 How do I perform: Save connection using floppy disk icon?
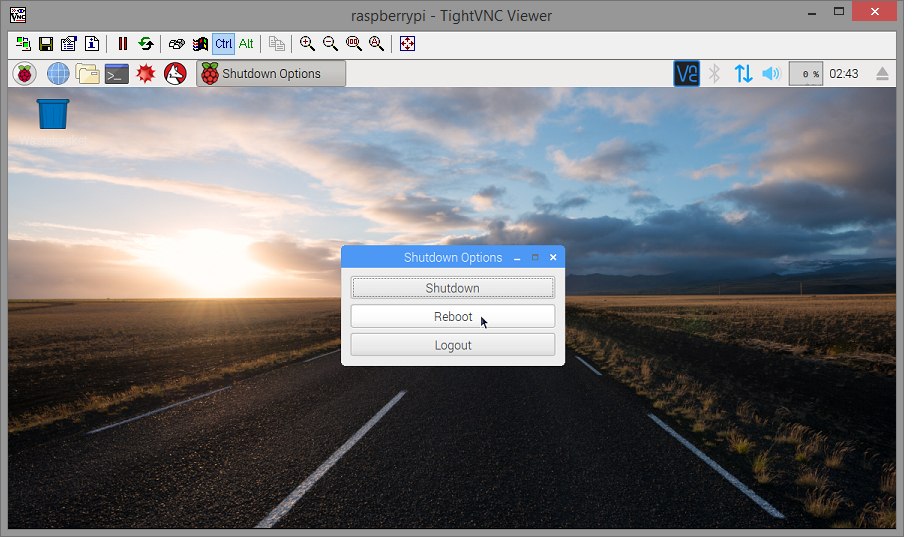(x=46, y=44)
